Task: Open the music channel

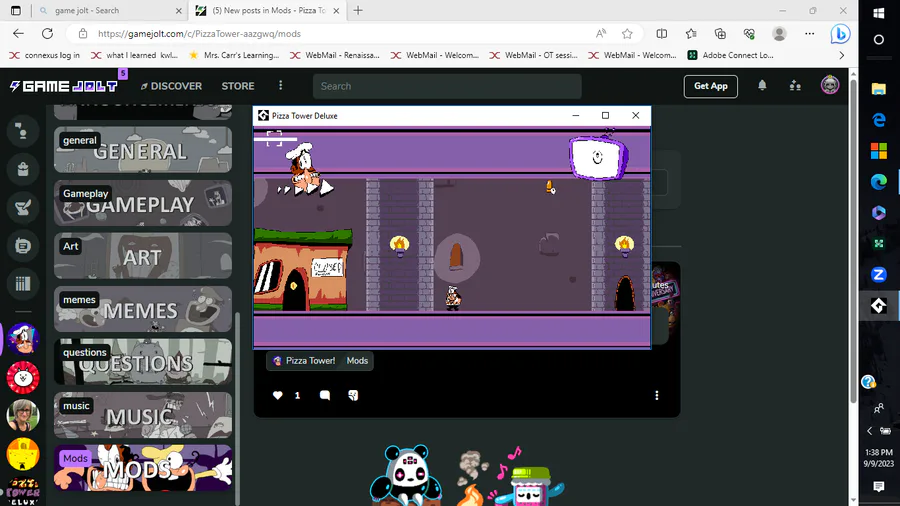Action: pyautogui.click(x=143, y=415)
